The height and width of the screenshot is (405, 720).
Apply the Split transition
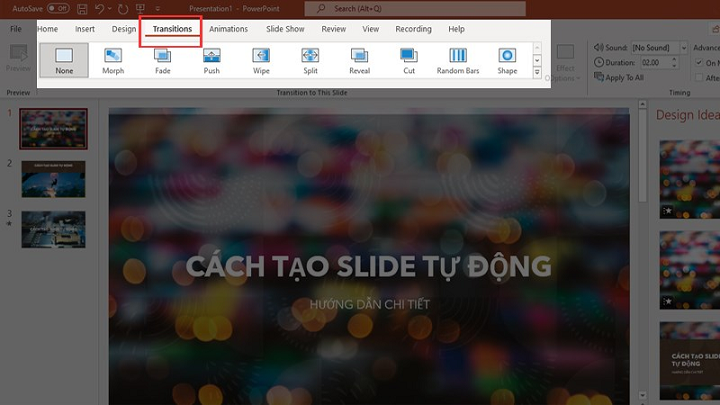click(x=310, y=60)
